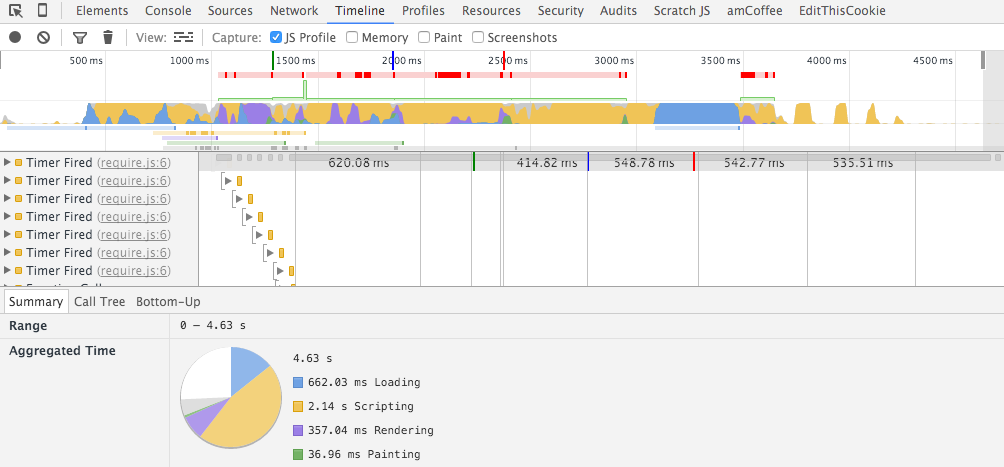Click the inspect element cursor icon
1004x467 pixels.
pyautogui.click(x=15, y=11)
